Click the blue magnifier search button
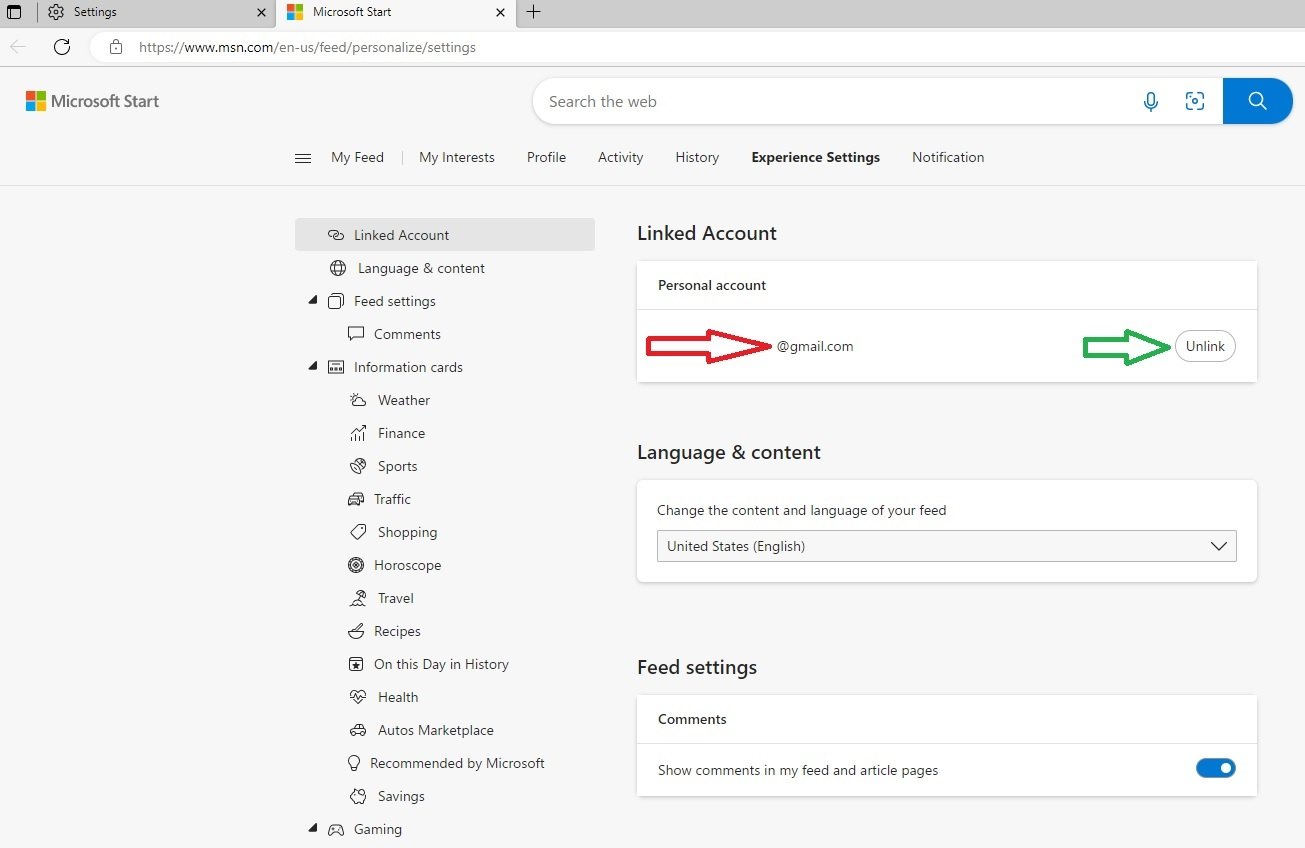The height and width of the screenshot is (848, 1305). click(x=1258, y=101)
